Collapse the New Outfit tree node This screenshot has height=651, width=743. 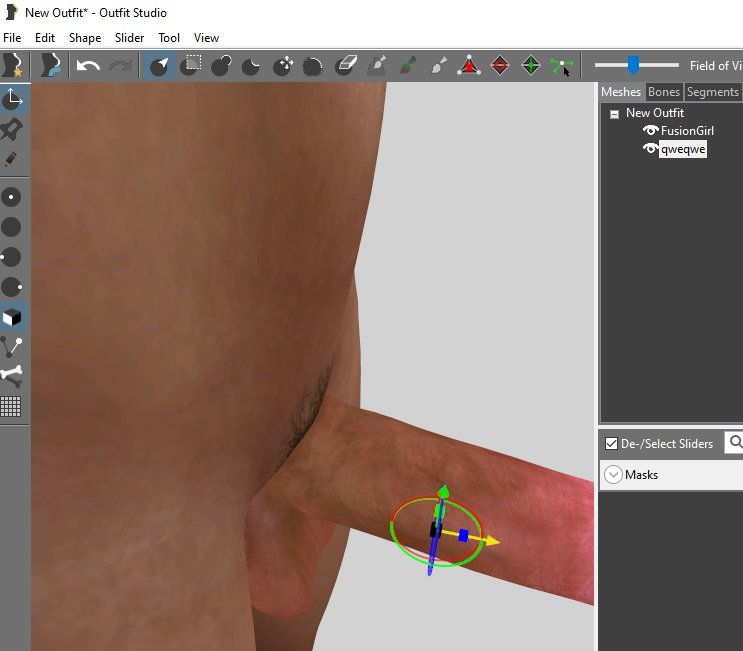click(614, 114)
